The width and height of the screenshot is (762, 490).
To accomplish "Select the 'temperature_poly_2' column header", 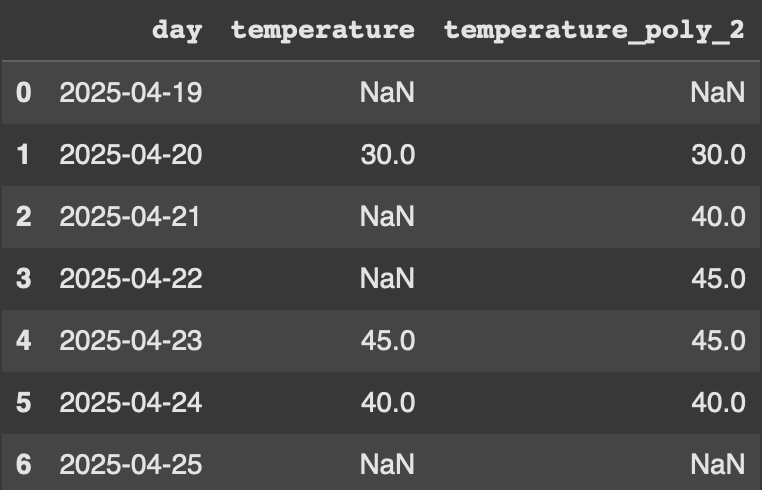I will click(594, 31).
